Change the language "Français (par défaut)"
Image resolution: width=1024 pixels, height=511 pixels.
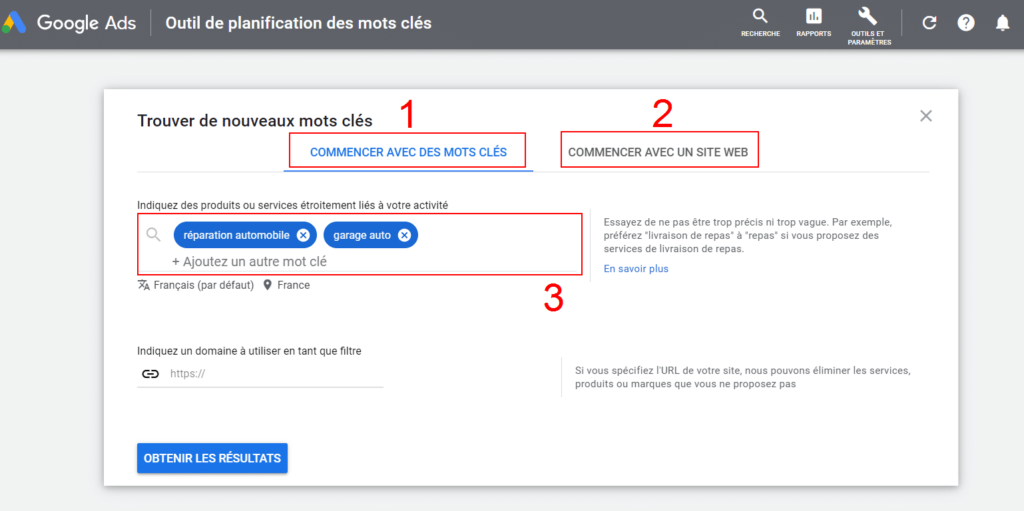pos(197,285)
